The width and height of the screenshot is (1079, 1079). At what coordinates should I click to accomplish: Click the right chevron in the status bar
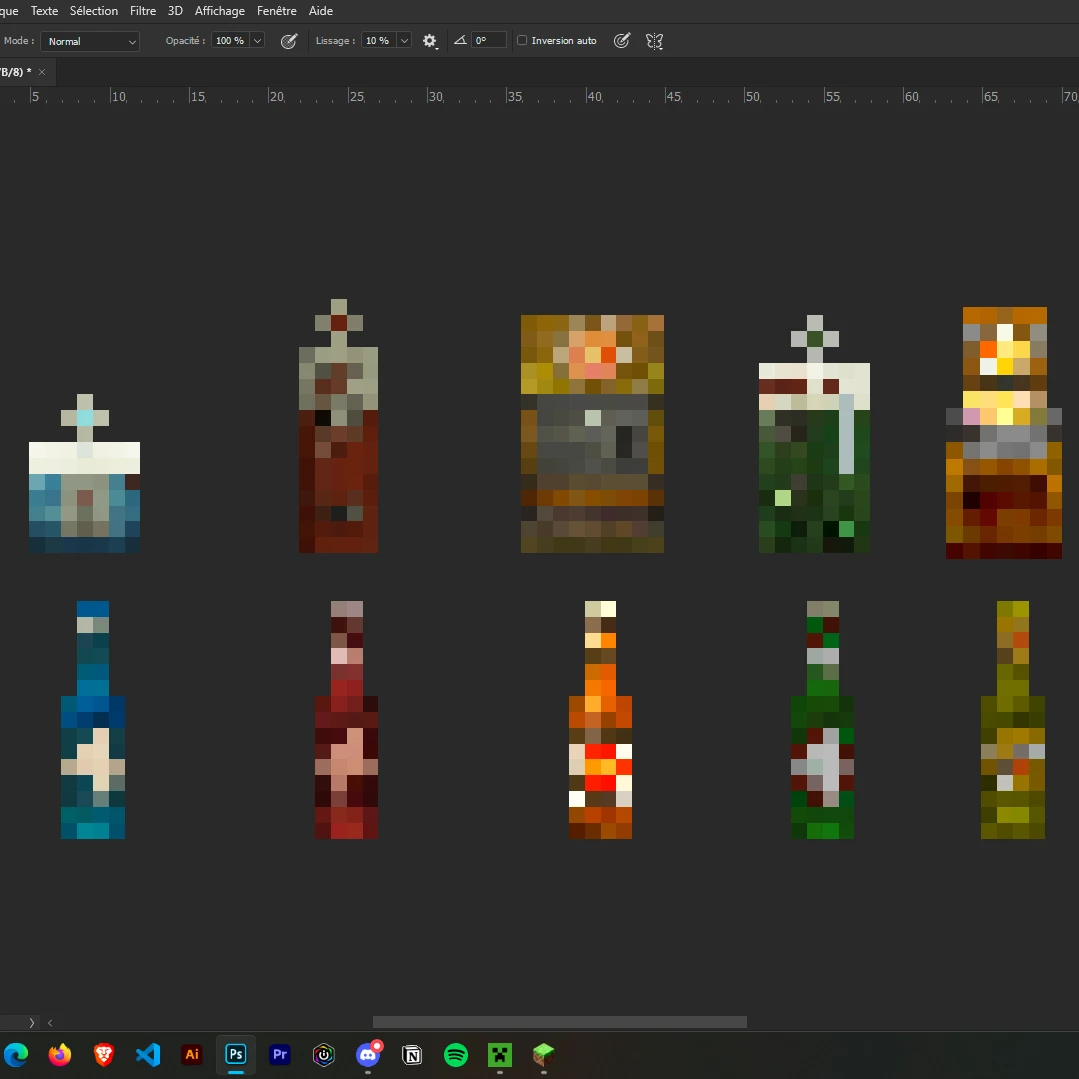pos(32,1023)
